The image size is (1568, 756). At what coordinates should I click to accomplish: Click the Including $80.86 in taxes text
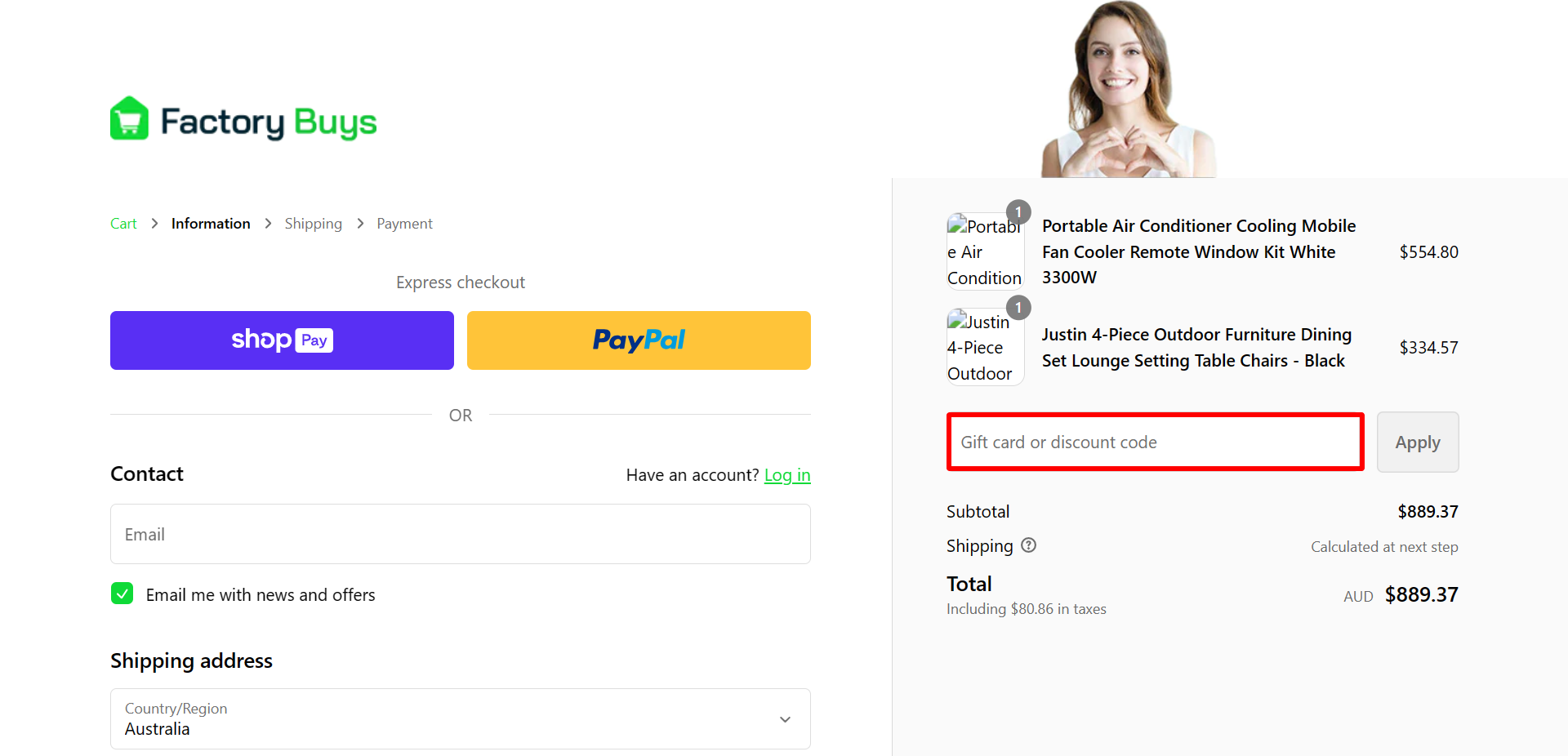[x=1027, y=609]
